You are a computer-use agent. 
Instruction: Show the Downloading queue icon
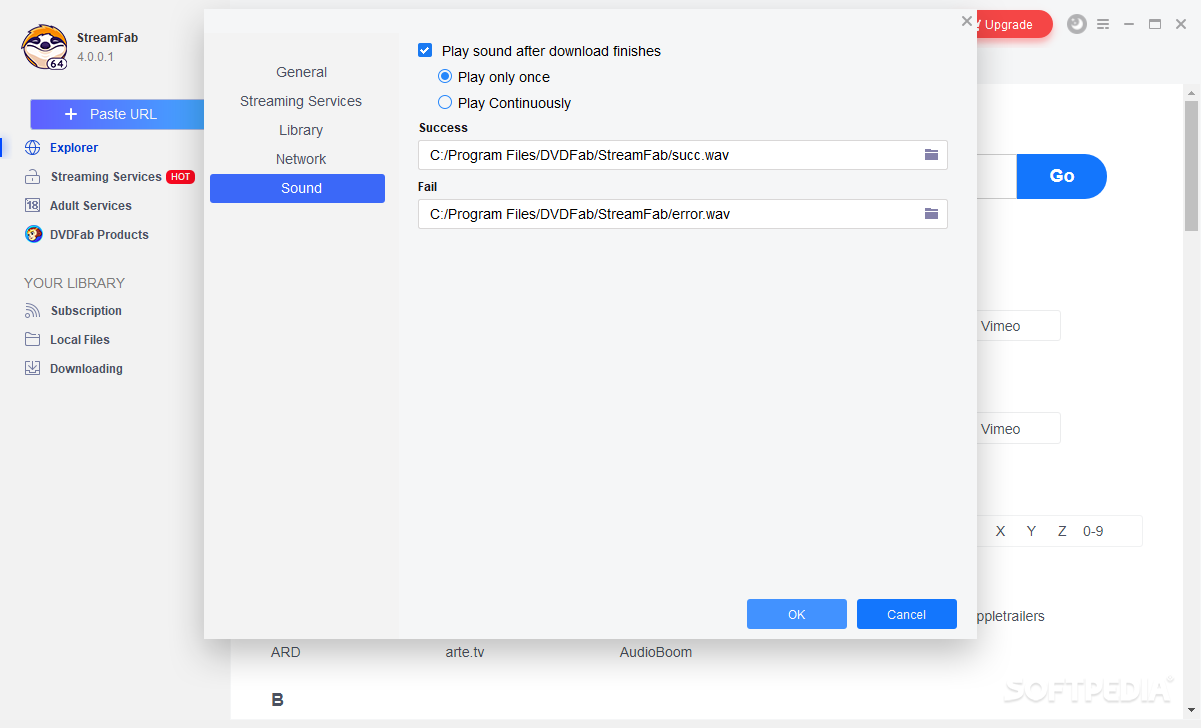[x=33, y=369]
